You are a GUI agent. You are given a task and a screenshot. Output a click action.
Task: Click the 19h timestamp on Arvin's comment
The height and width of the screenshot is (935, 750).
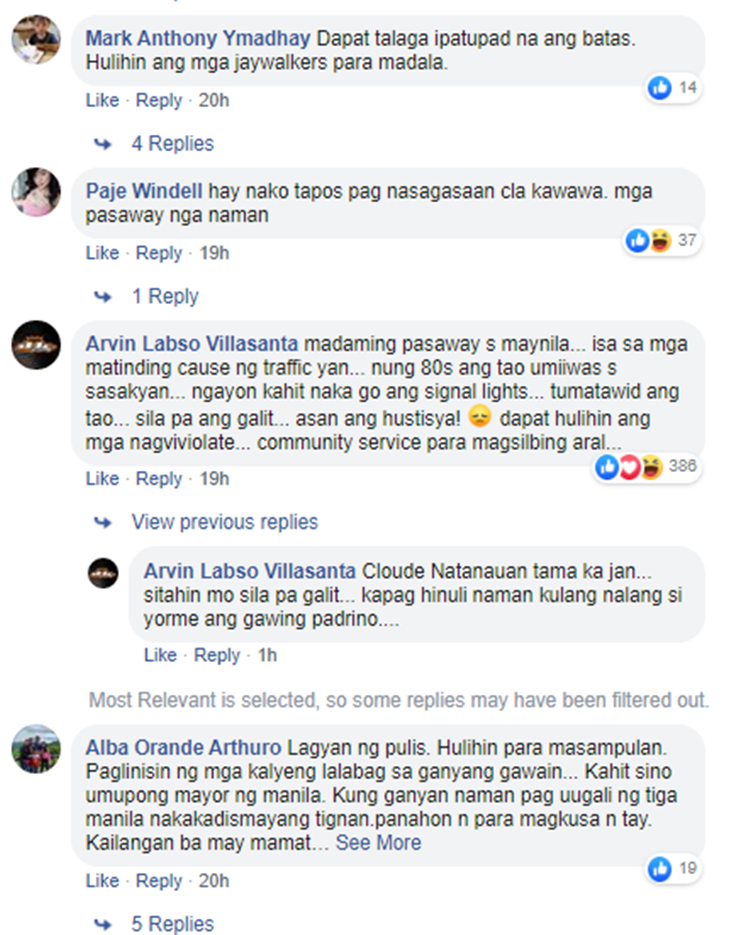[214, 479]
